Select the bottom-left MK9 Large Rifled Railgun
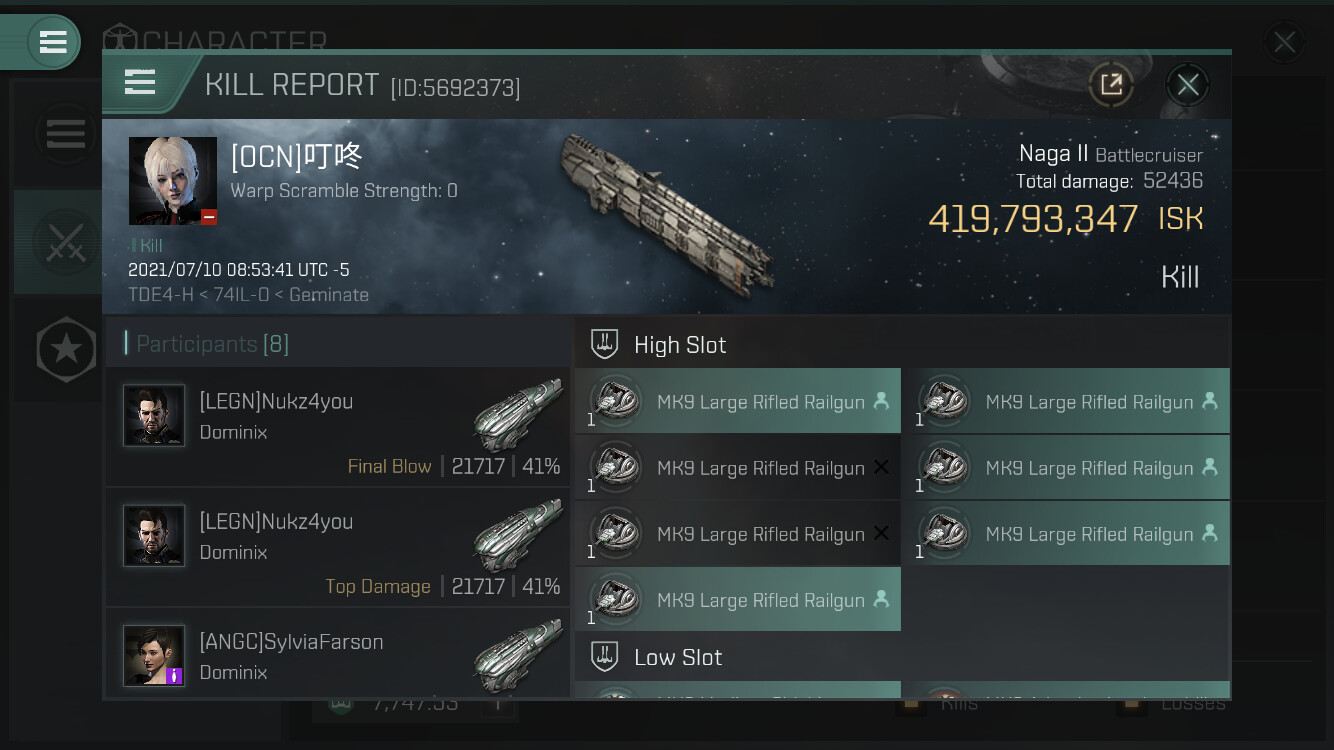 [738, 600]
